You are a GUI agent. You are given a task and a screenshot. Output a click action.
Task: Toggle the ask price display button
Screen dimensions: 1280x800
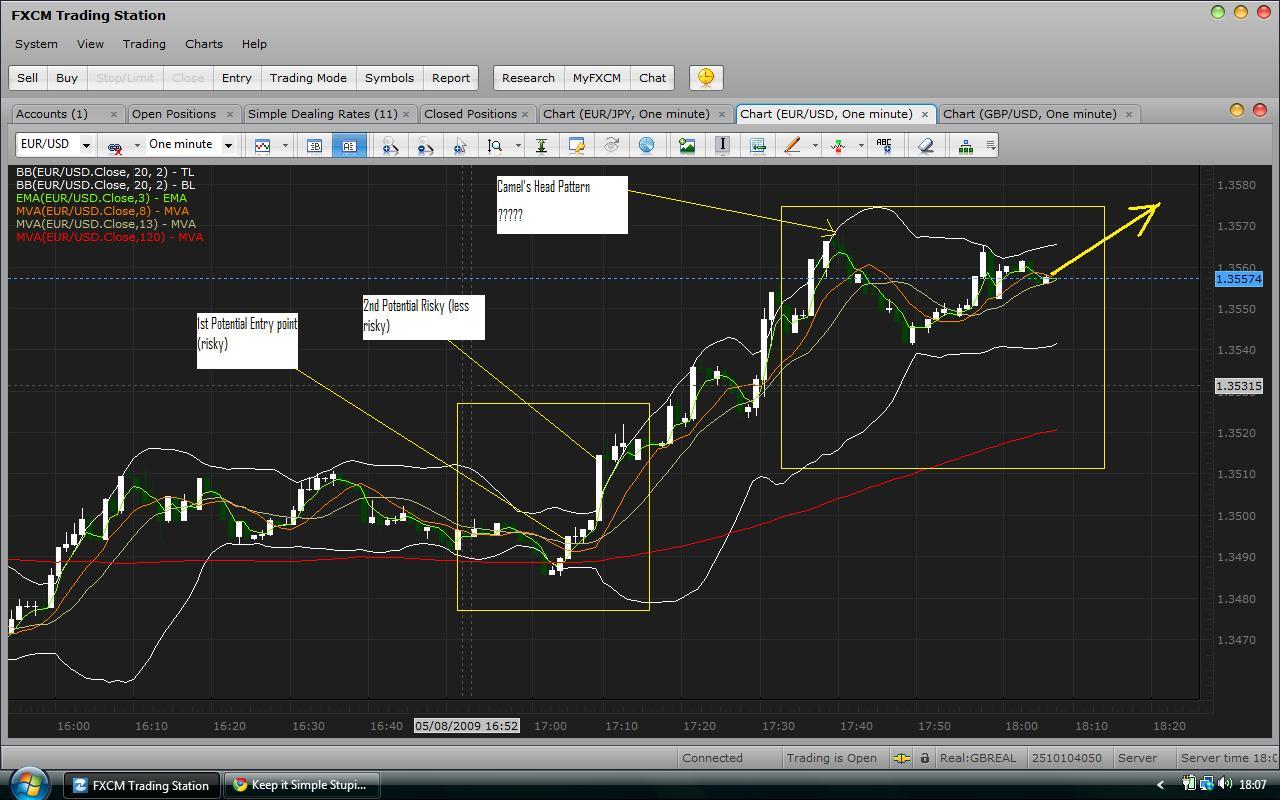(x=348, y=145)
